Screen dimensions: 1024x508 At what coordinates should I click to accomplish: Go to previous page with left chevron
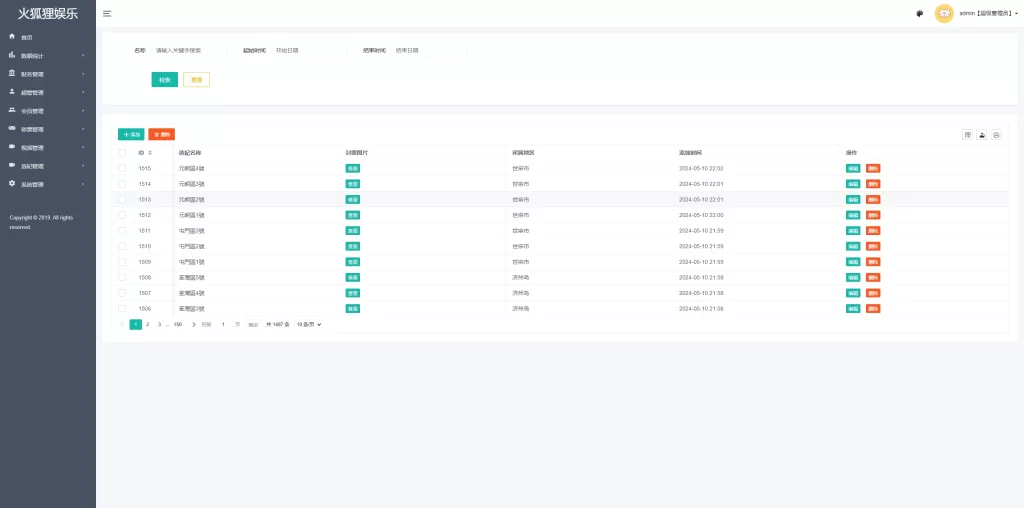click(122, 325)
